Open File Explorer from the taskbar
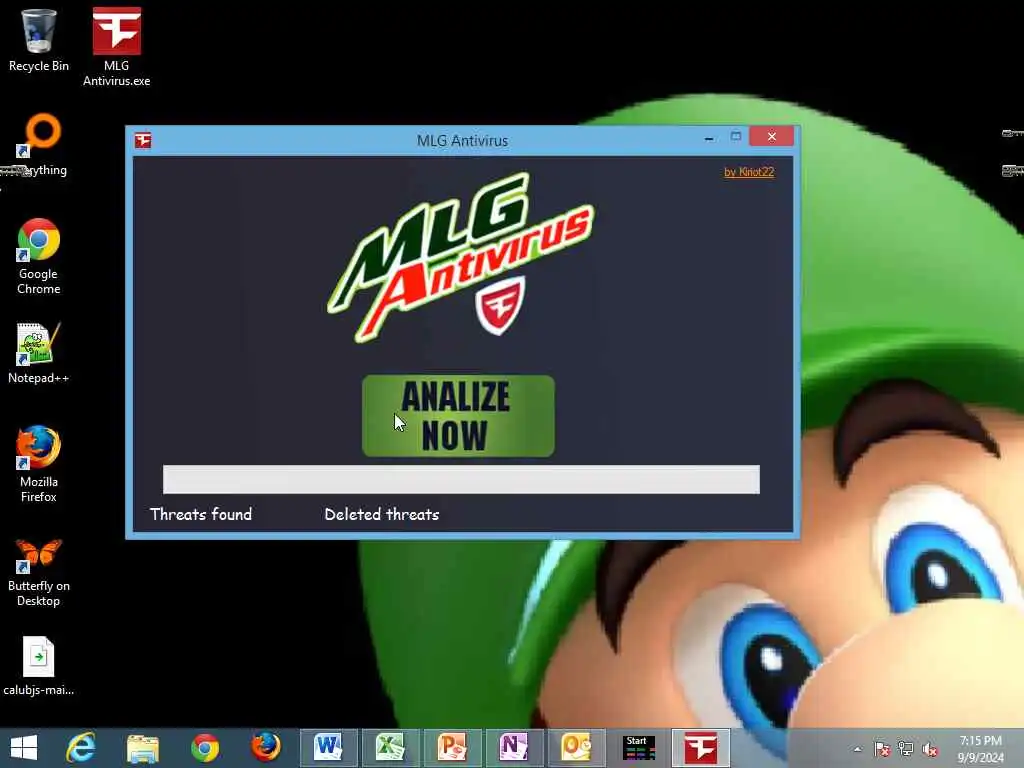Viewport: 1024px width, 768px height. (142, 748)
